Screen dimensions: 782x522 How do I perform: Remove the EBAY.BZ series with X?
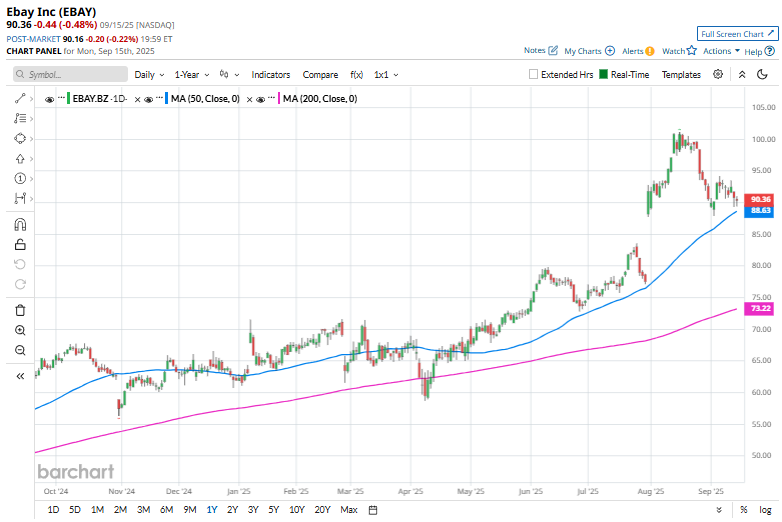tap(137, 99)
